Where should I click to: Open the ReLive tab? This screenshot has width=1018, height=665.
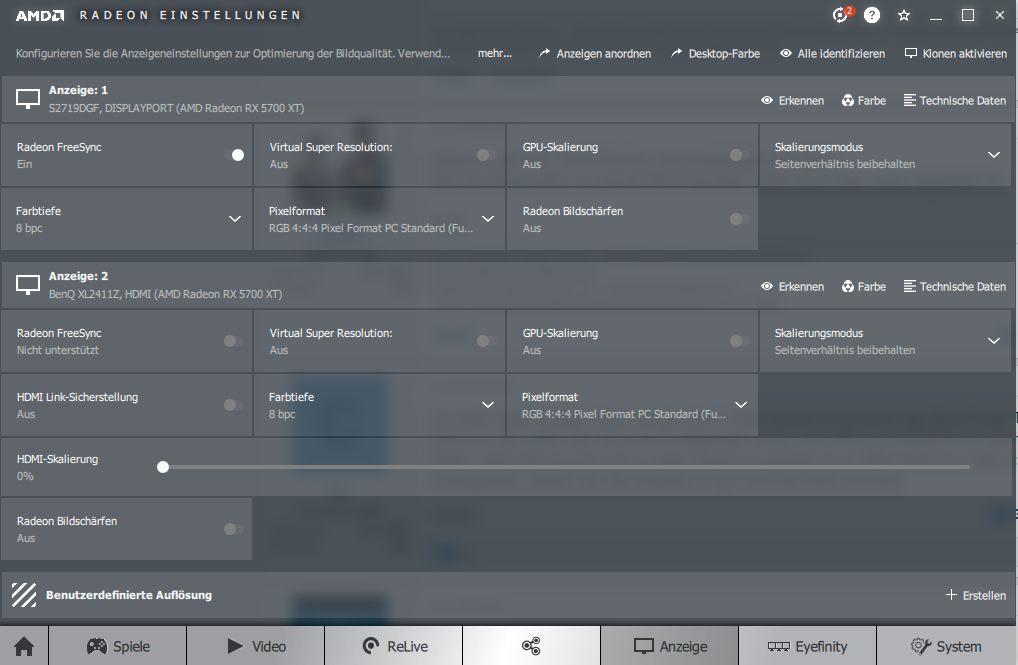pos(393,646)
